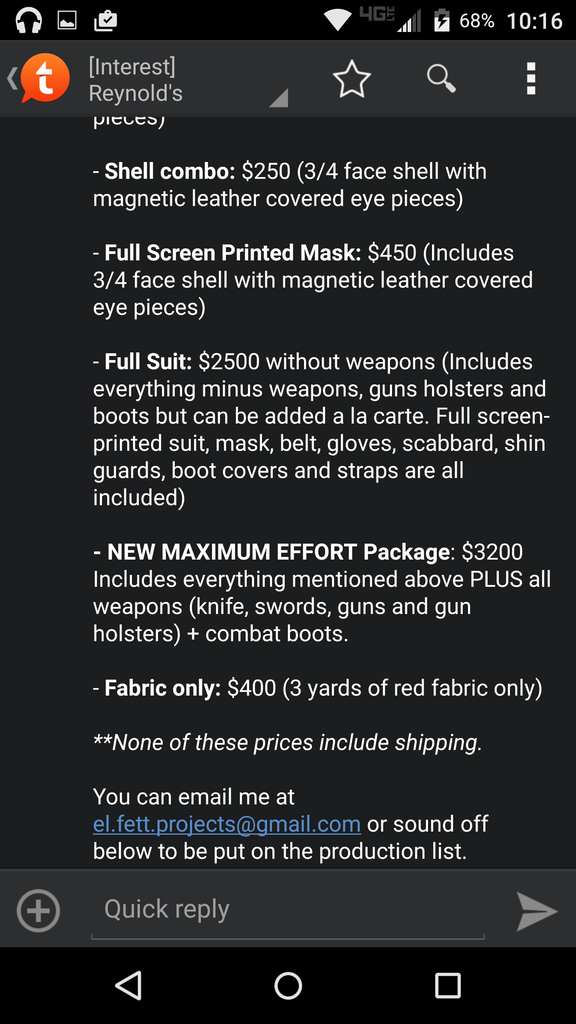This screenshot has height=1024, width=576.
Task: Tap the headphones status bar icon
Action: coord(28,20)
